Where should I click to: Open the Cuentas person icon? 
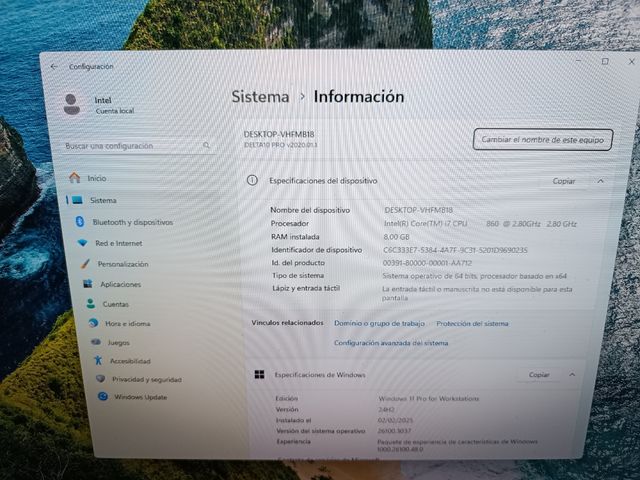point(91,304)
